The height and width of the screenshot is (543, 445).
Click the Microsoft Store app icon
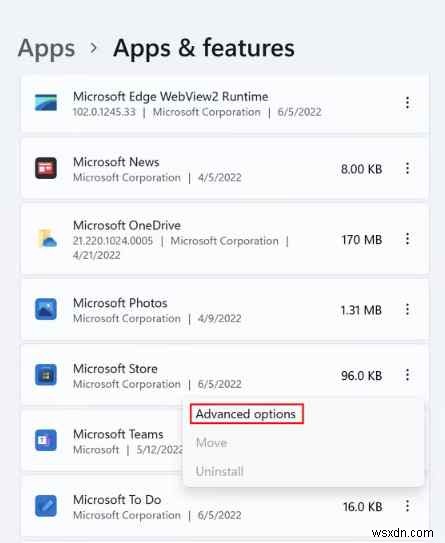coord(46,375)
